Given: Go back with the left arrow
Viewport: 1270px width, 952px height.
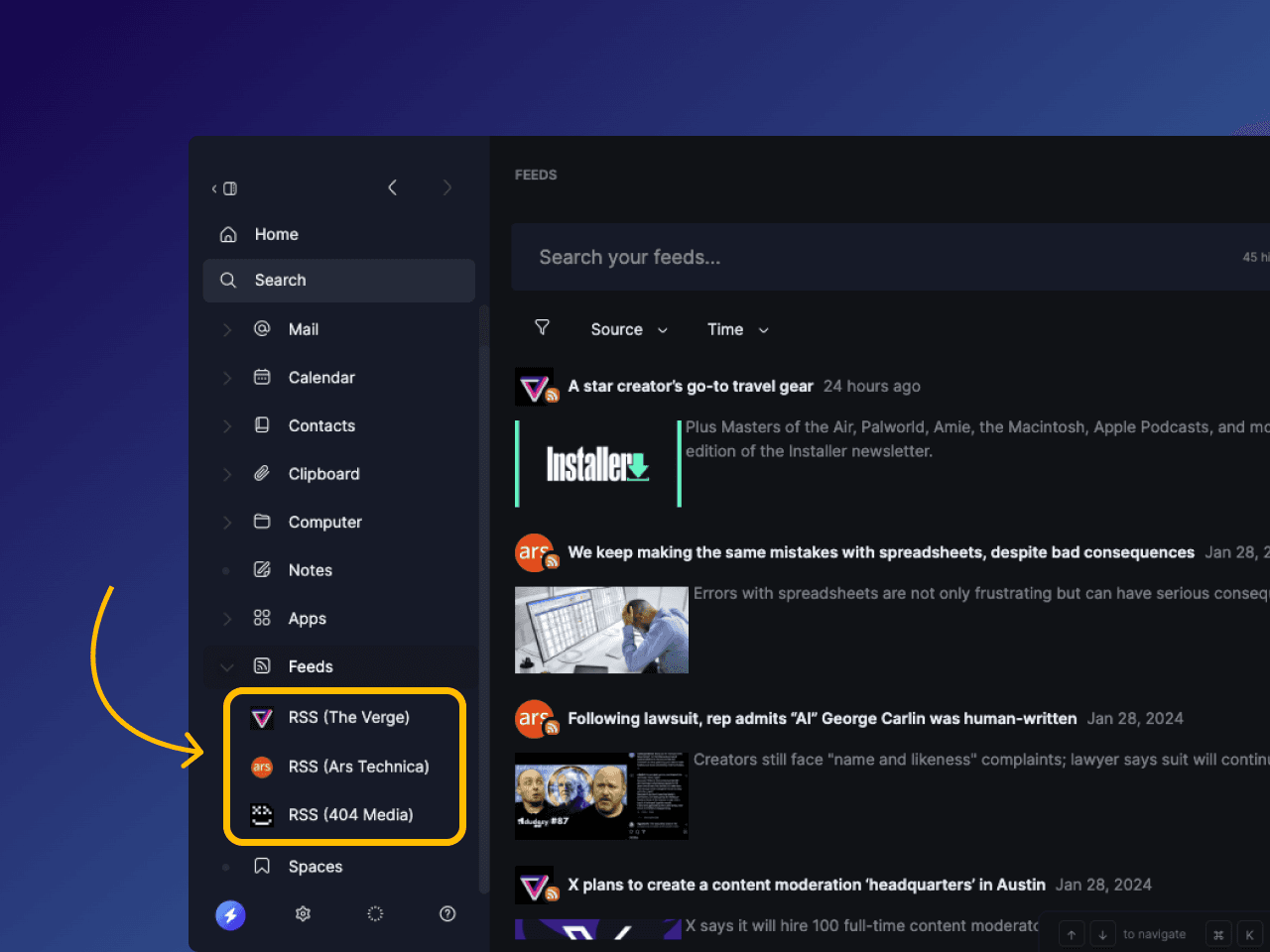Looking at the screenshot, I should click(x=393, y=187).
